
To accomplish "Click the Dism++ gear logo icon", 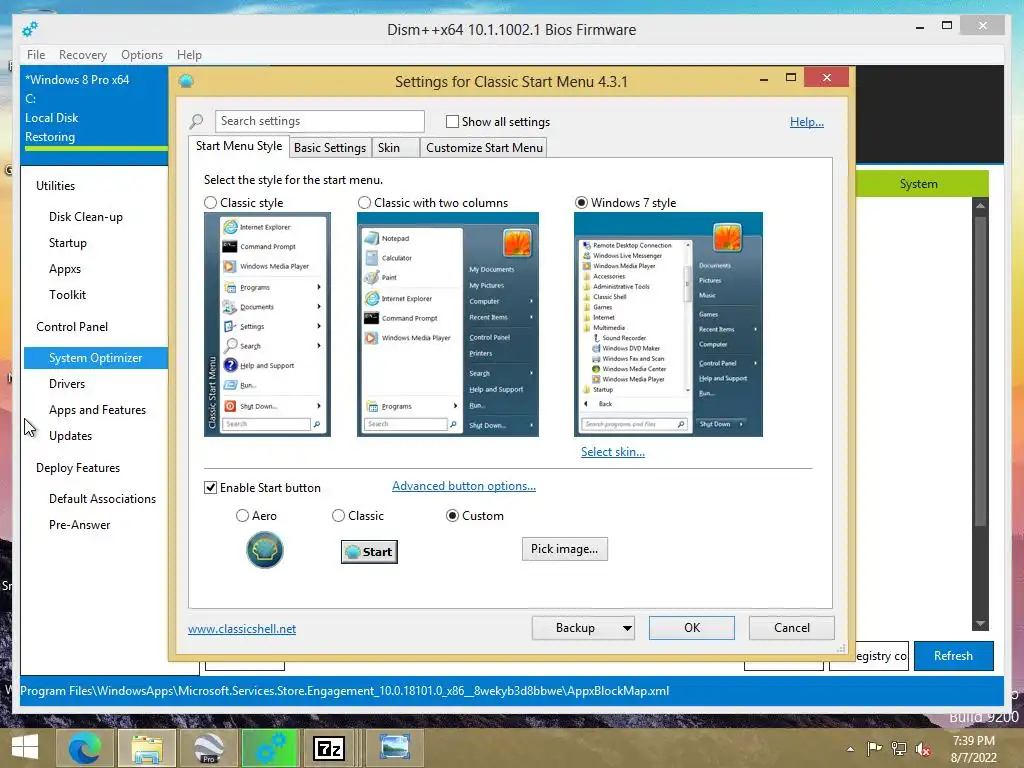I will [30, 29].
